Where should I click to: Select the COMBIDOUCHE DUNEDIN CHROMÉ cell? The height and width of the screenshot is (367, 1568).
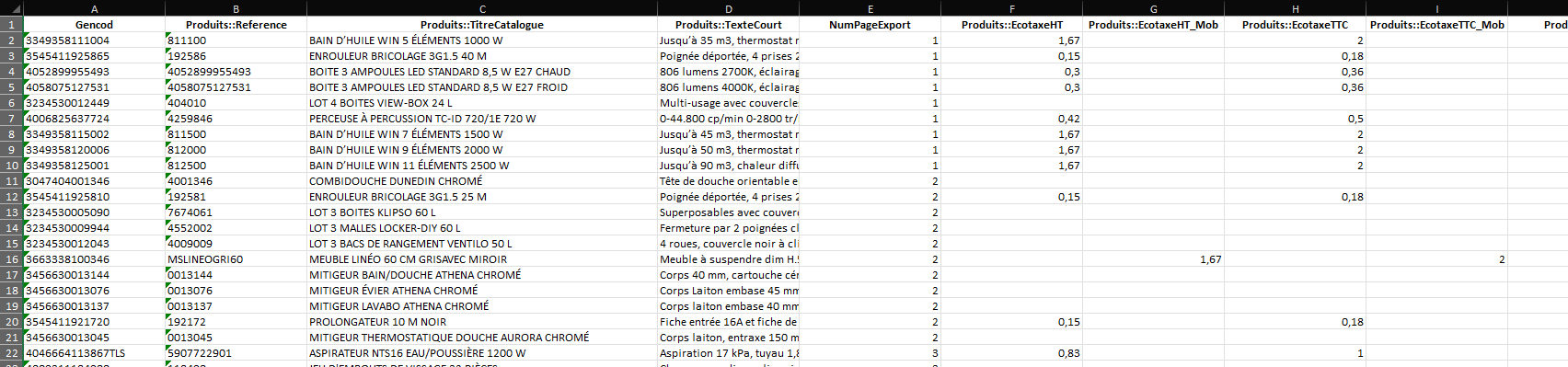pos(482,181)
